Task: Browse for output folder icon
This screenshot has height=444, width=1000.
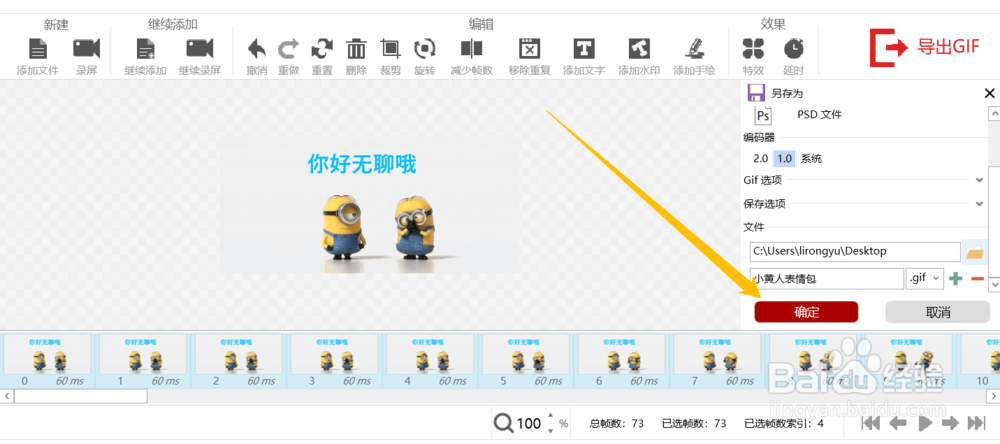Action: click(974, 253)
